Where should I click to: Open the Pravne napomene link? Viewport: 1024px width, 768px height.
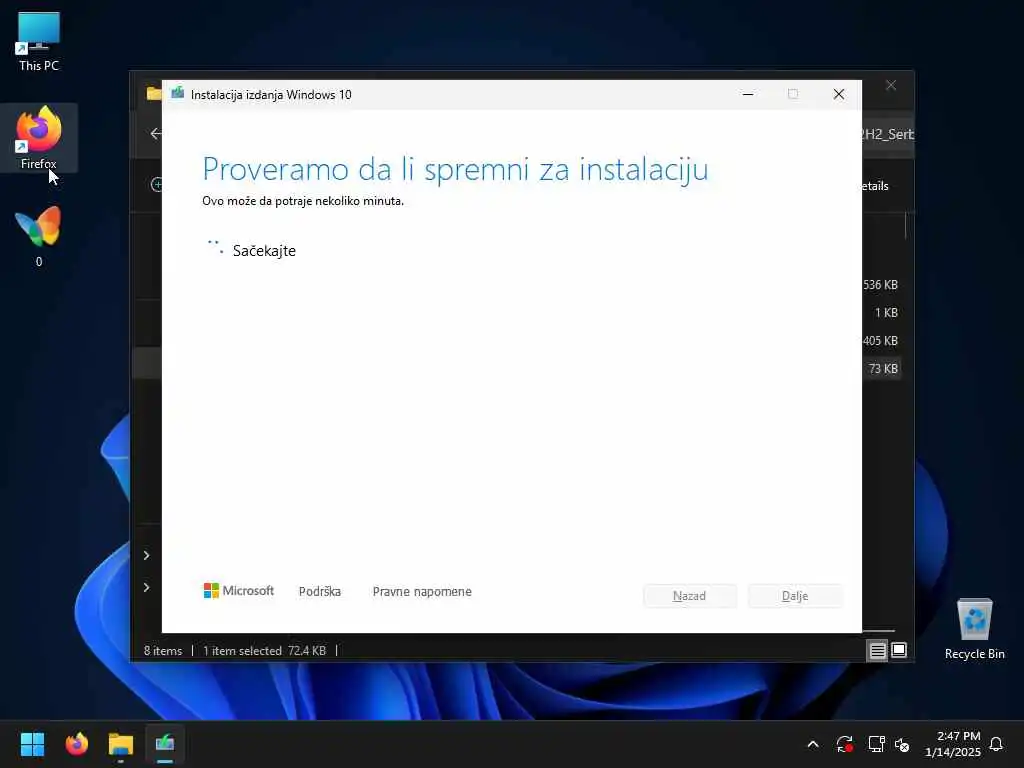tap(422, 592)
